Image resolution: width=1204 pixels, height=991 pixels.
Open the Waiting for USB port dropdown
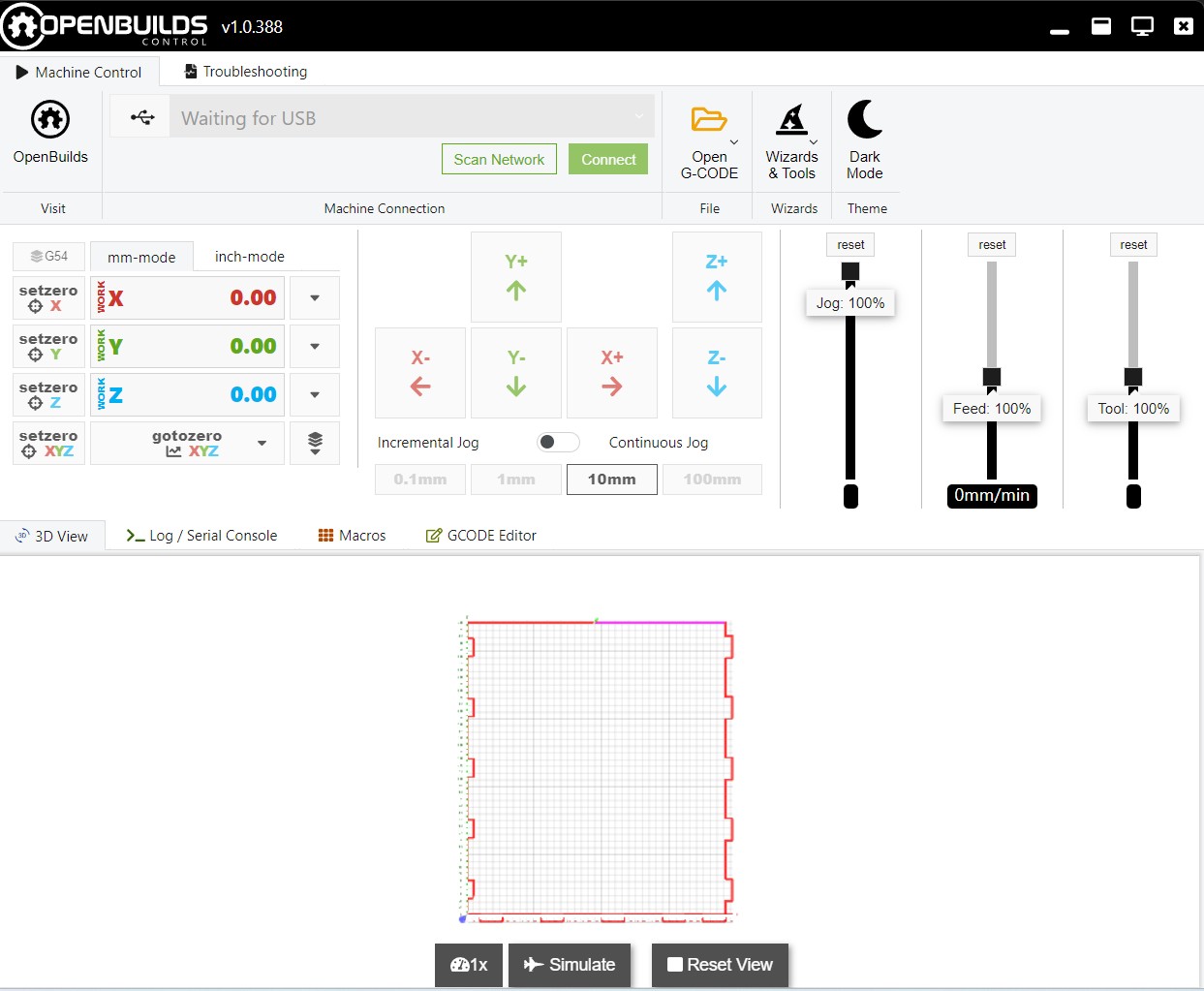click(x=412, y=117)
